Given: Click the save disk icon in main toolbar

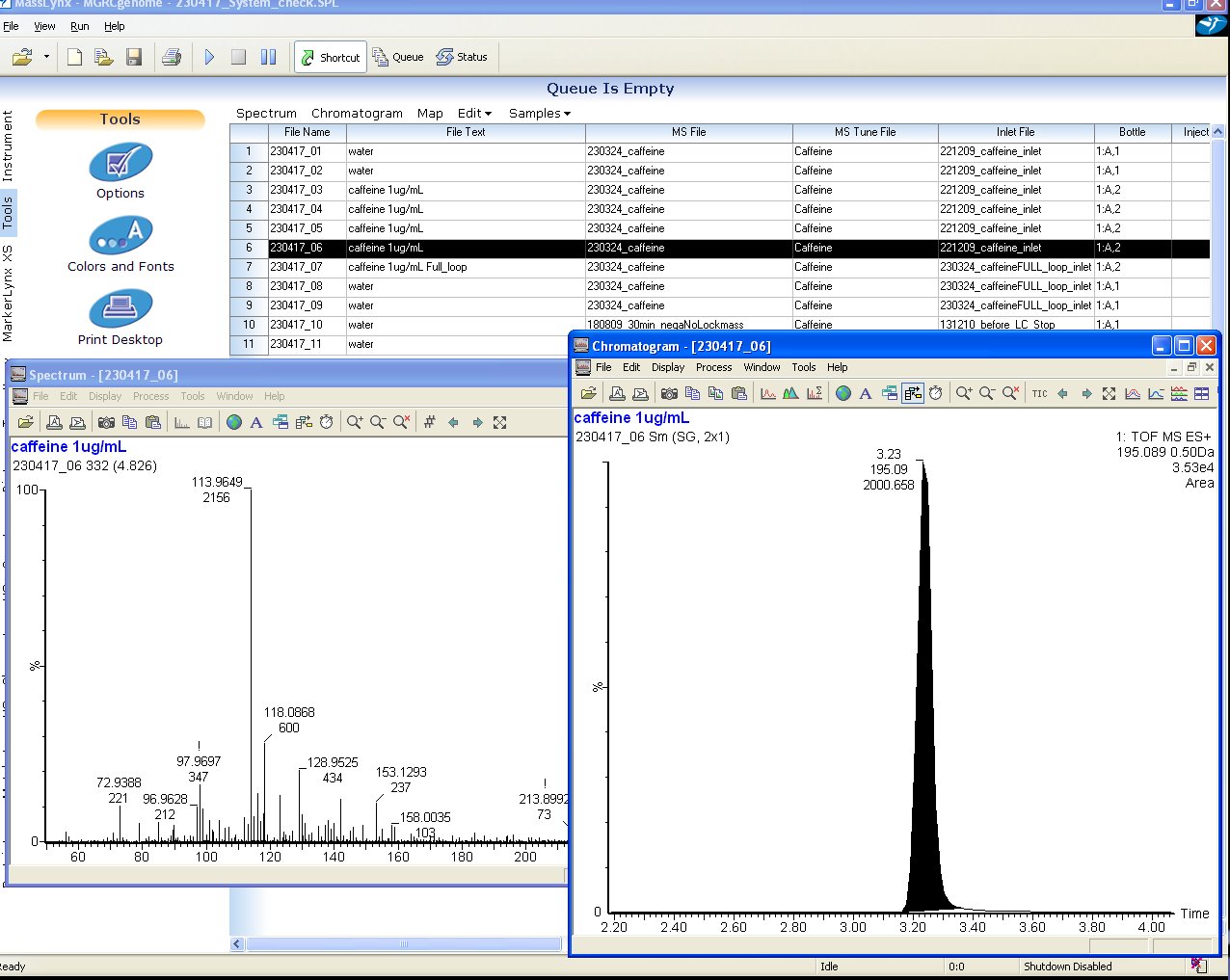Looking at the screenshot, I should [x=134, y=58].
